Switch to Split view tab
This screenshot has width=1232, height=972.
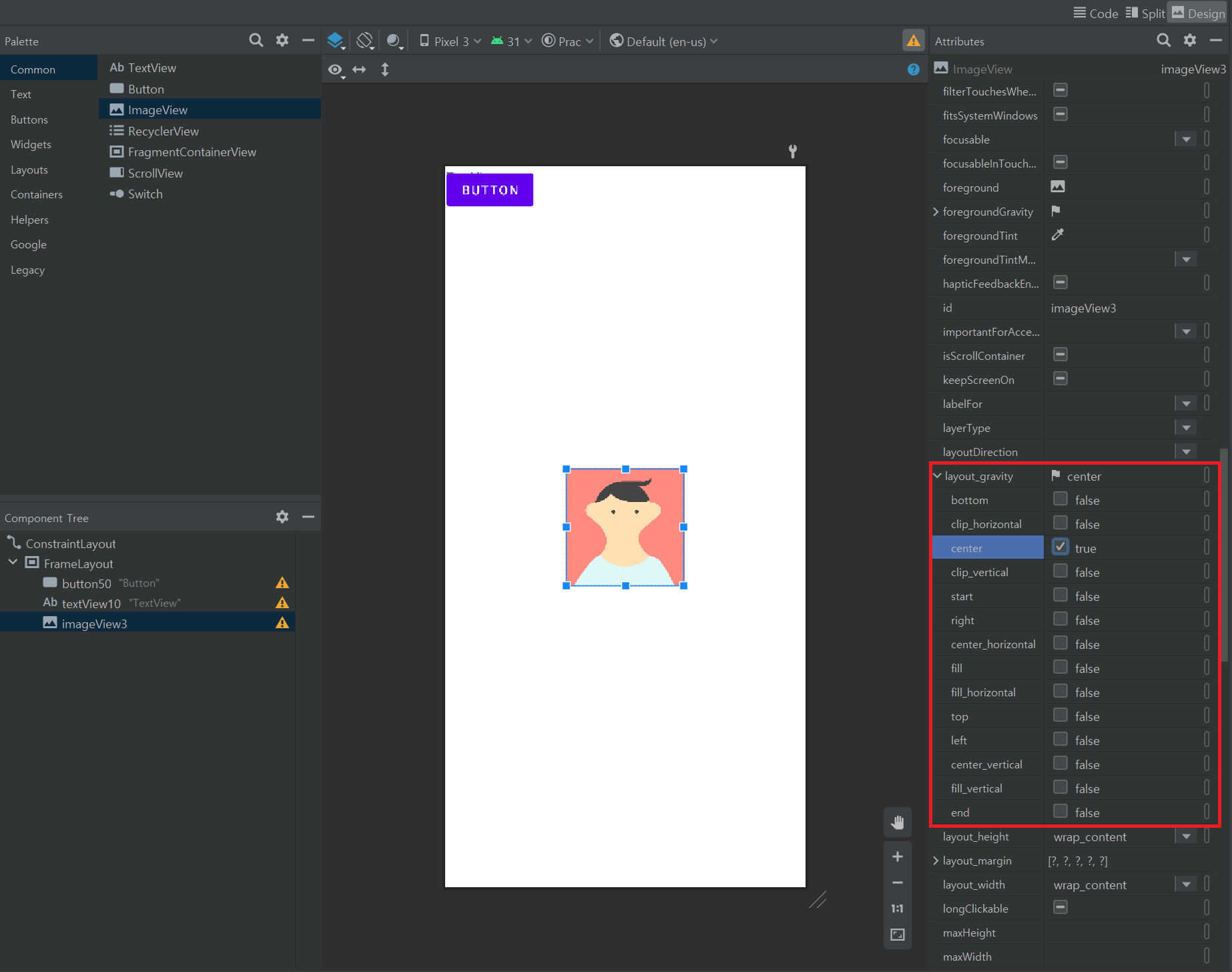1145,13
